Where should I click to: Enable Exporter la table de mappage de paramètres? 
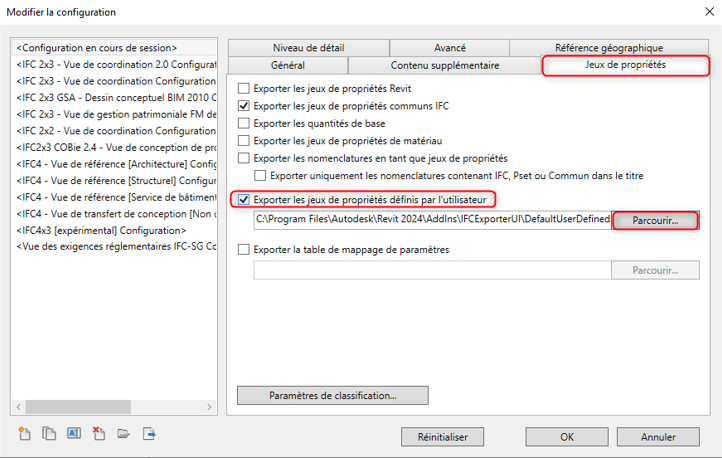pyautogui.click(x=245, y=249)
